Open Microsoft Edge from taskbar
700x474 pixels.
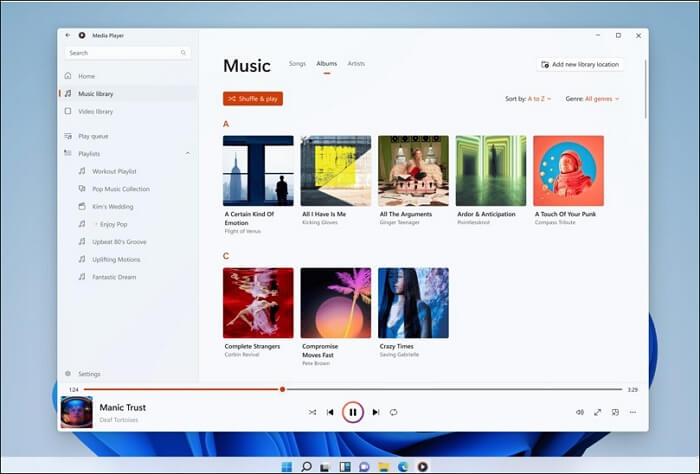[x=403, y=467]
